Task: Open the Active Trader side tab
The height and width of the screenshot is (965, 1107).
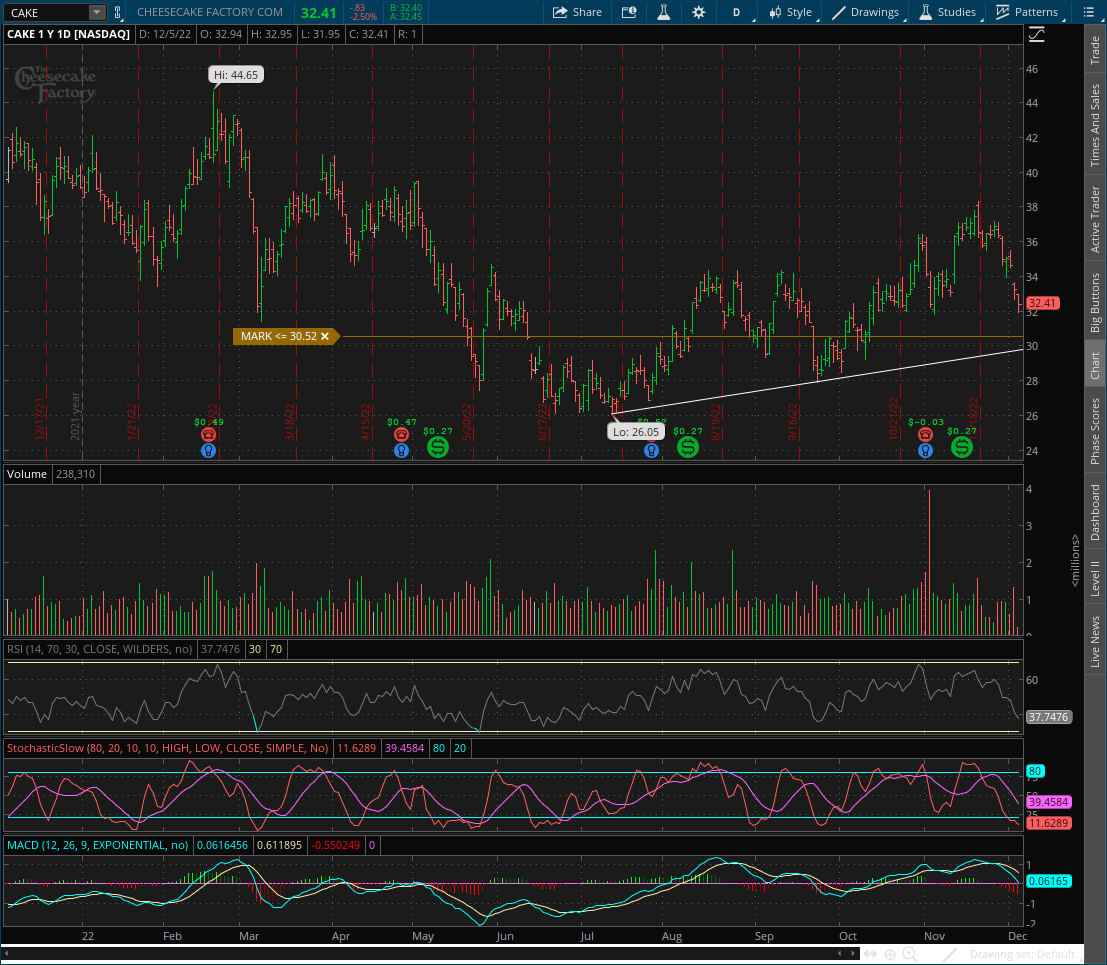Action: tap(1095, 220)
